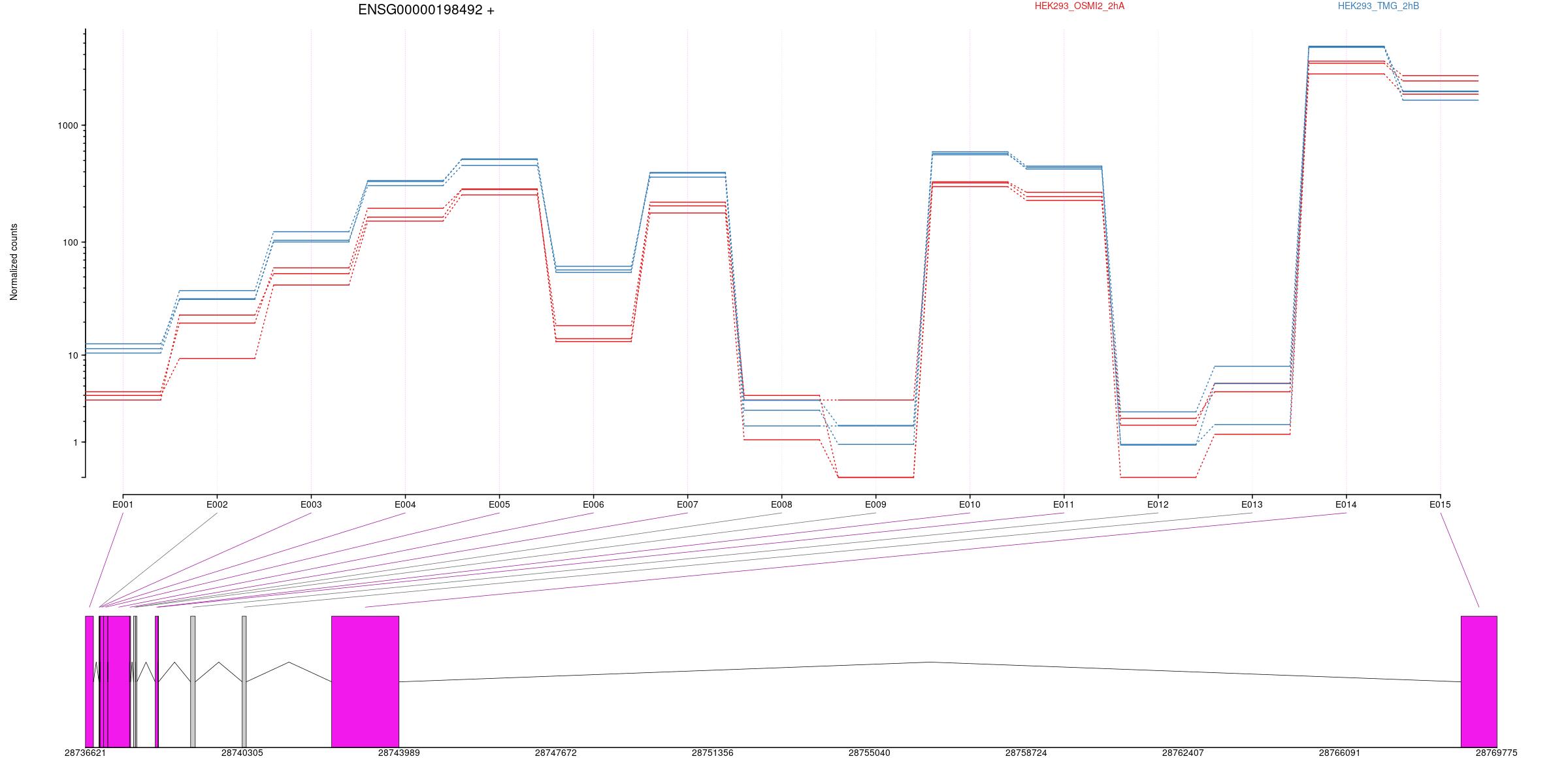Click exon label E011
This screenshot has height=784, width=1568.
(x=1064, y=504)
